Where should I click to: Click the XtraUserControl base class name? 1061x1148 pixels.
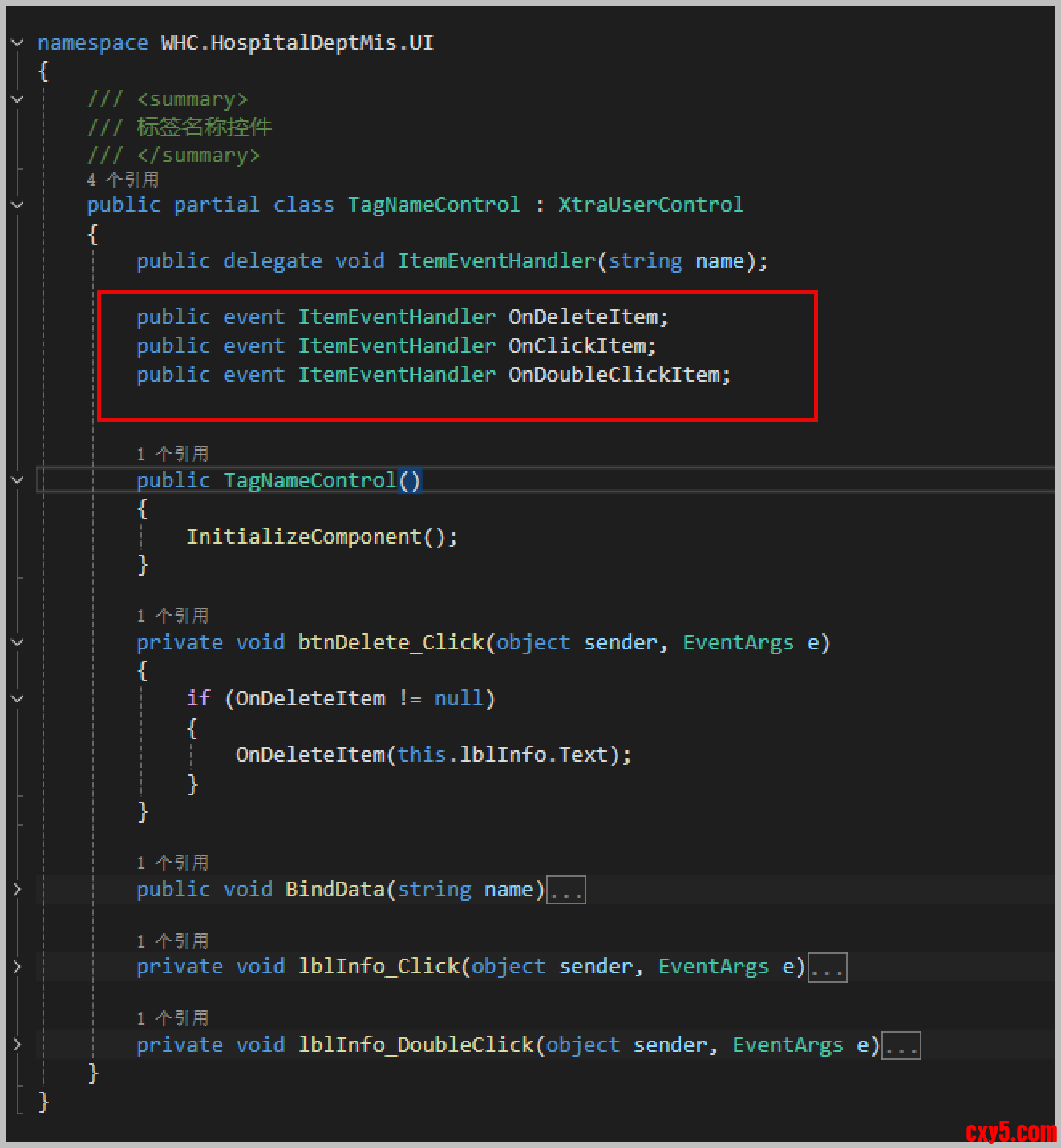point(650,205)
